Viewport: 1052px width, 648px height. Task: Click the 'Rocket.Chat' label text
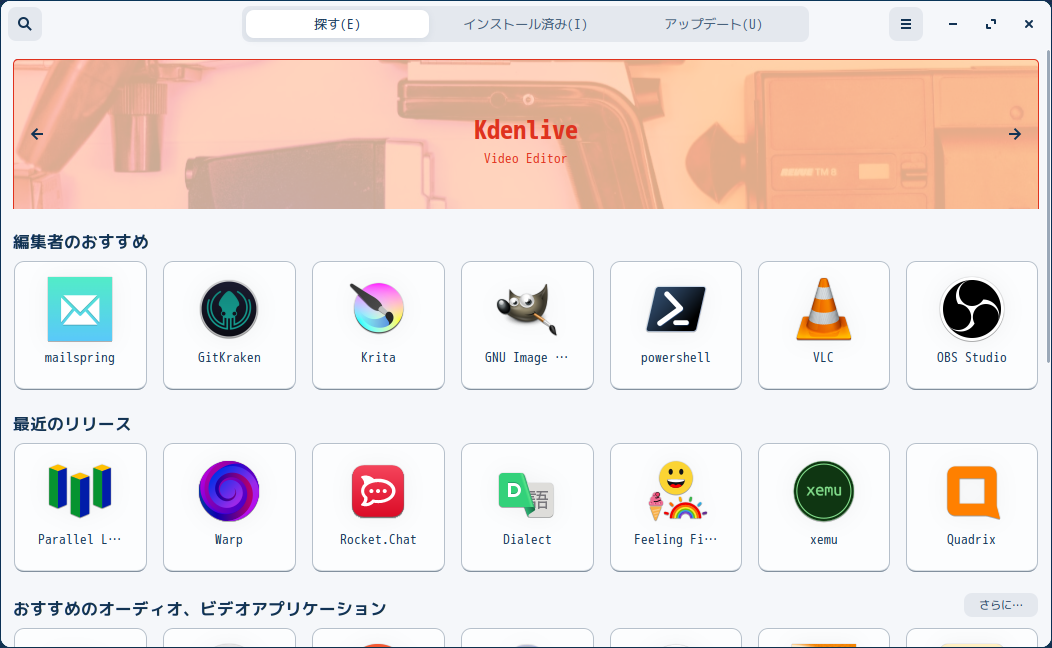coord(378,539)
